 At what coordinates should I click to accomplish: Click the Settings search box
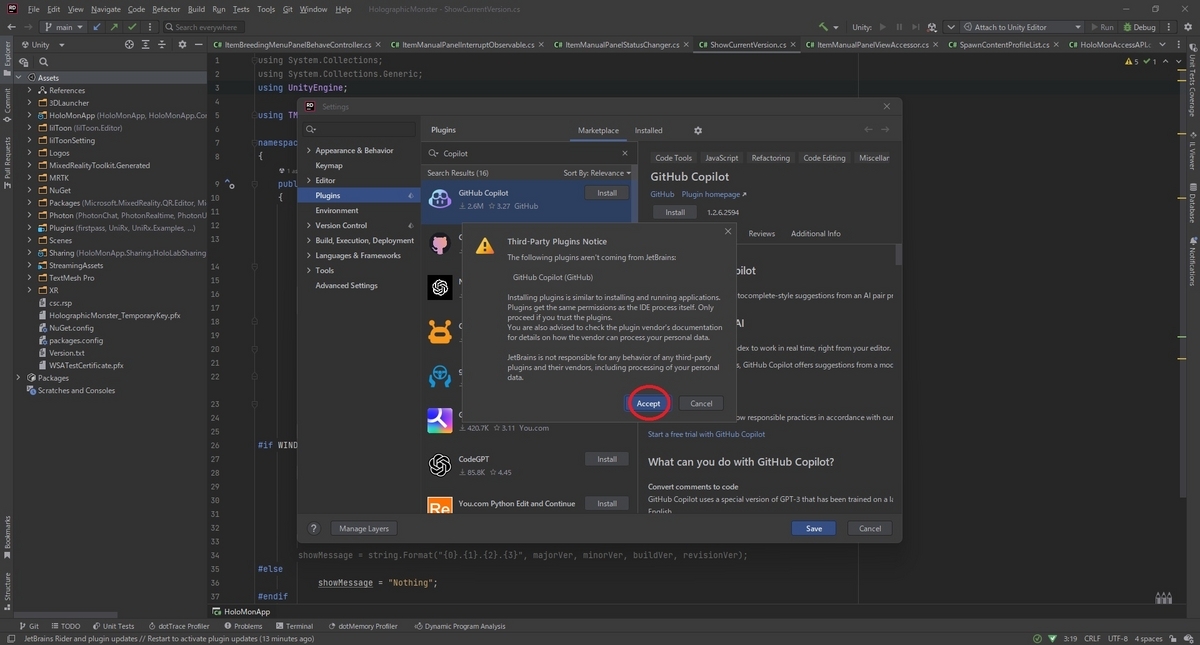click(360, 129)
